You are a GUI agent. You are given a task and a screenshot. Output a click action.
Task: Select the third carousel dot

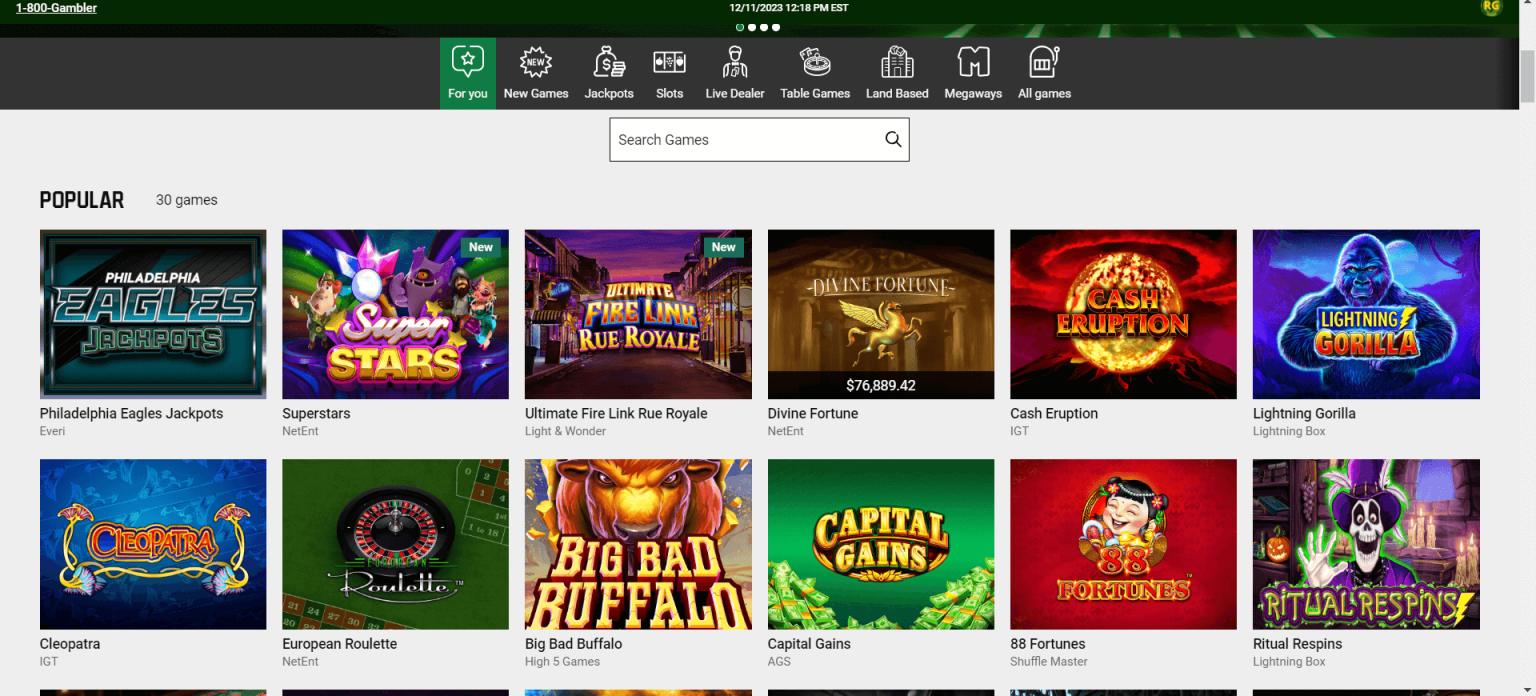click(764, 27)
